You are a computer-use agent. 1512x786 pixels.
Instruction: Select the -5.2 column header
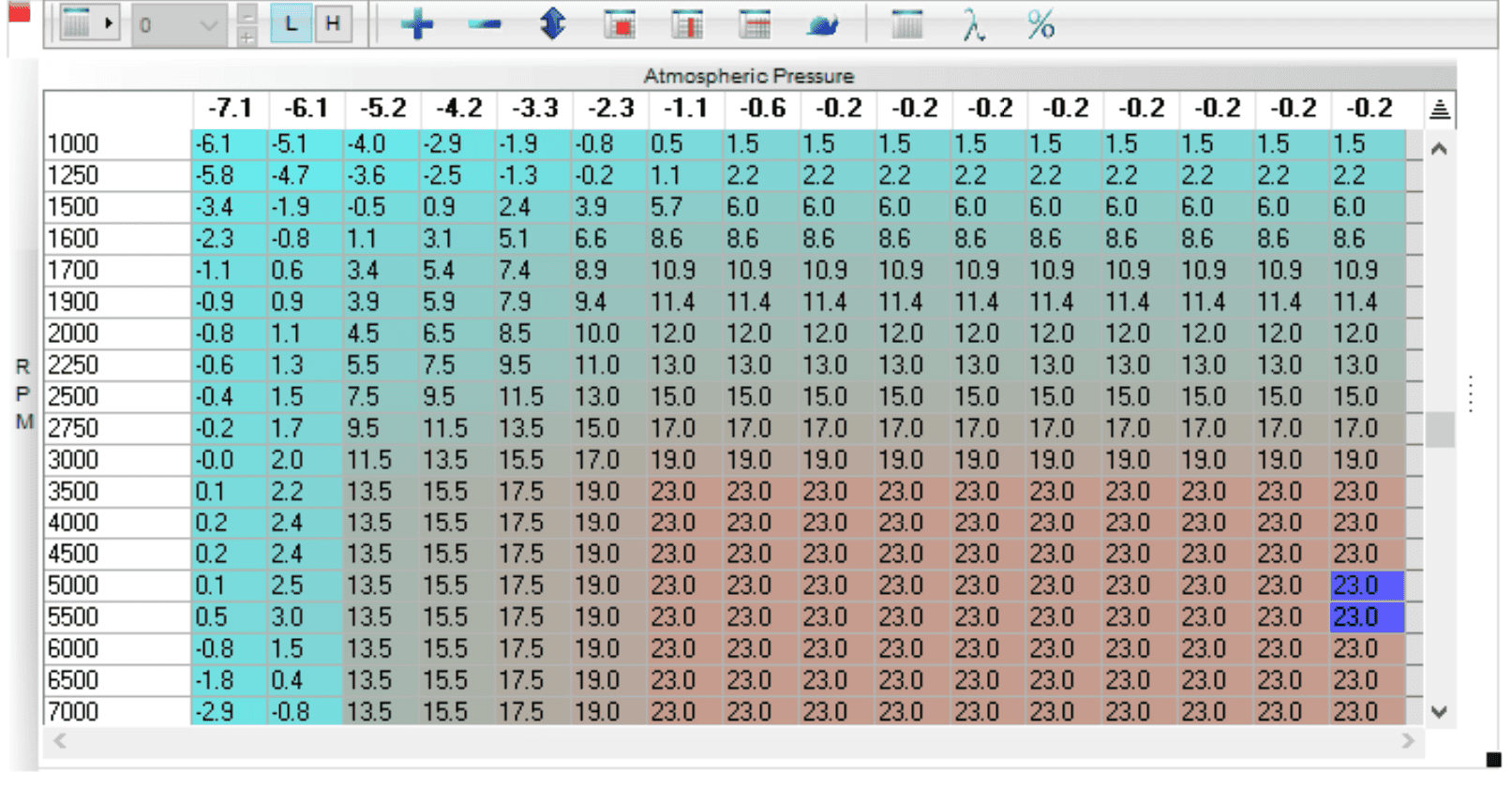tap(382, 109)
